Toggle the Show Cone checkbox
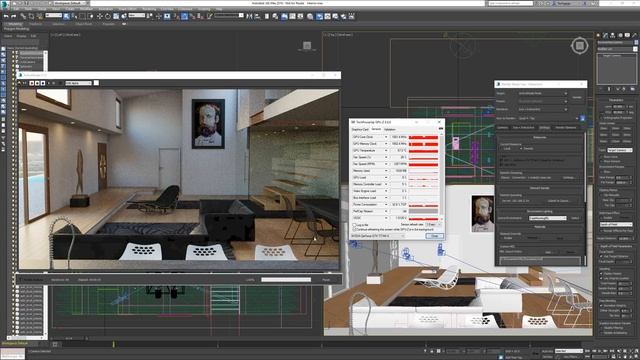640x360 pixels. [x=601, y=157]
